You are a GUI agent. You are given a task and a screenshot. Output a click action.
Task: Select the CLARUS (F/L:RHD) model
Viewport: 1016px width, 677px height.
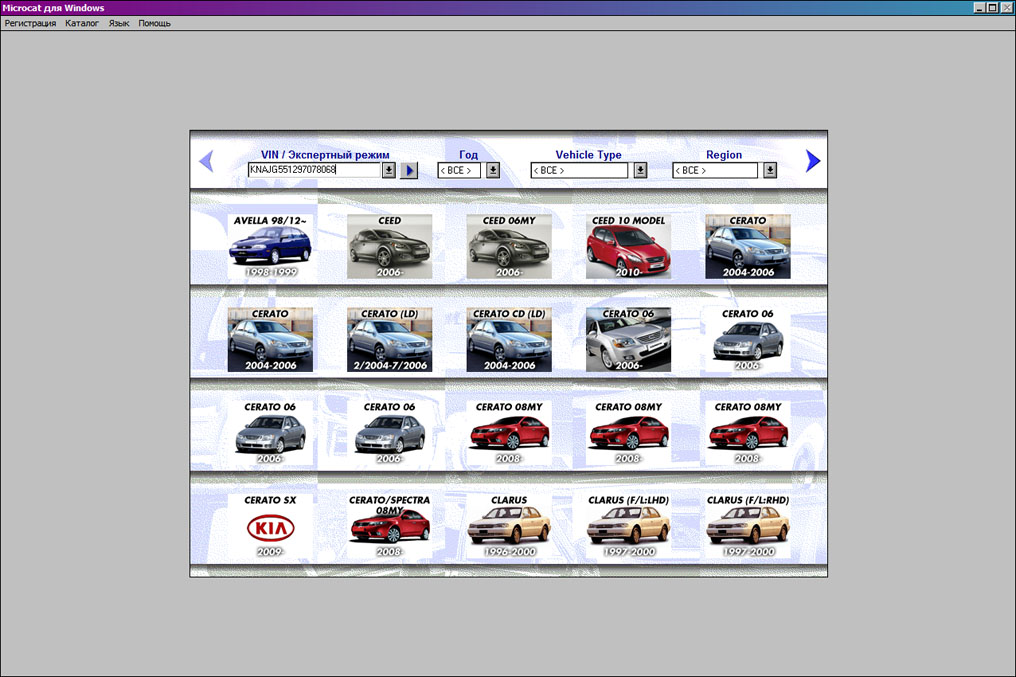tap(747, 526)
